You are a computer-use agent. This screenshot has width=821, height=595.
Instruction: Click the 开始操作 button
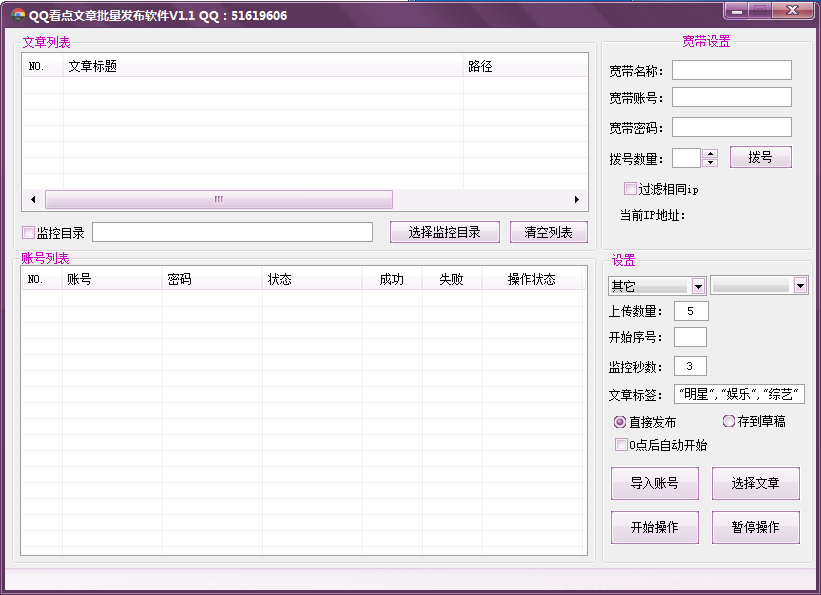point(654,527)
